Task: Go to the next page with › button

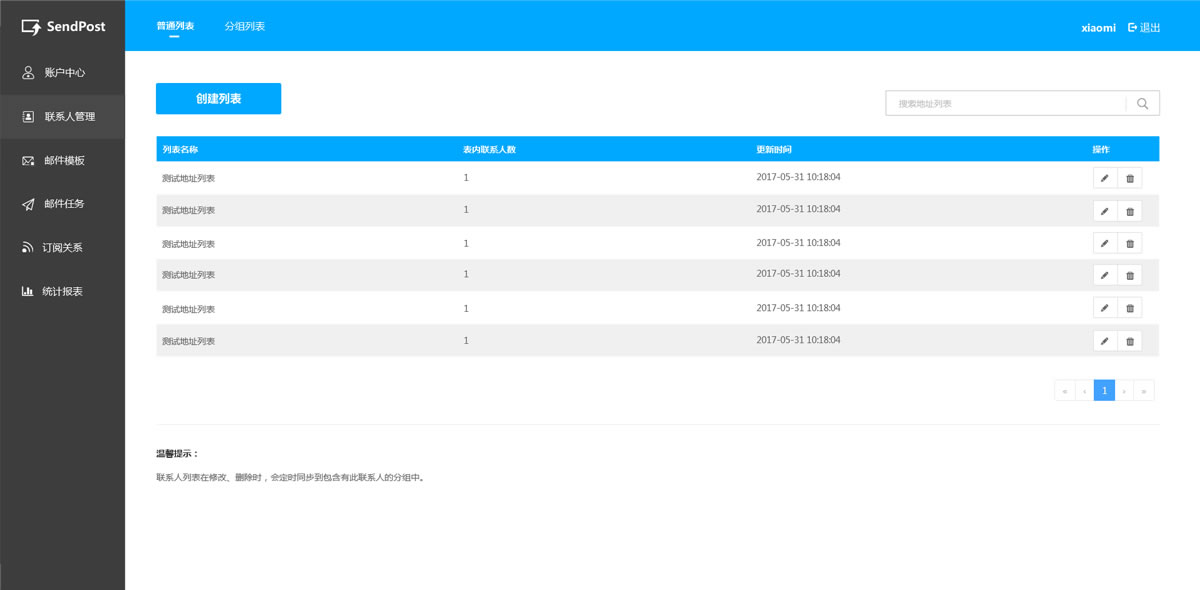Action: (x=1124, y=390)
